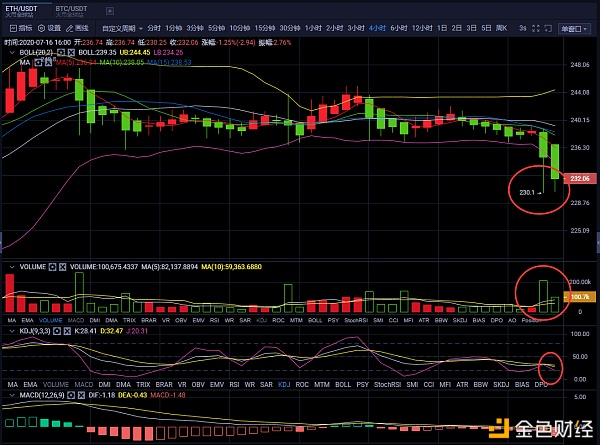Screen dimensions: 600x445
Task: Choose StochRSI in the VOLUME panel indicator strip
Action: coord(356,320)
